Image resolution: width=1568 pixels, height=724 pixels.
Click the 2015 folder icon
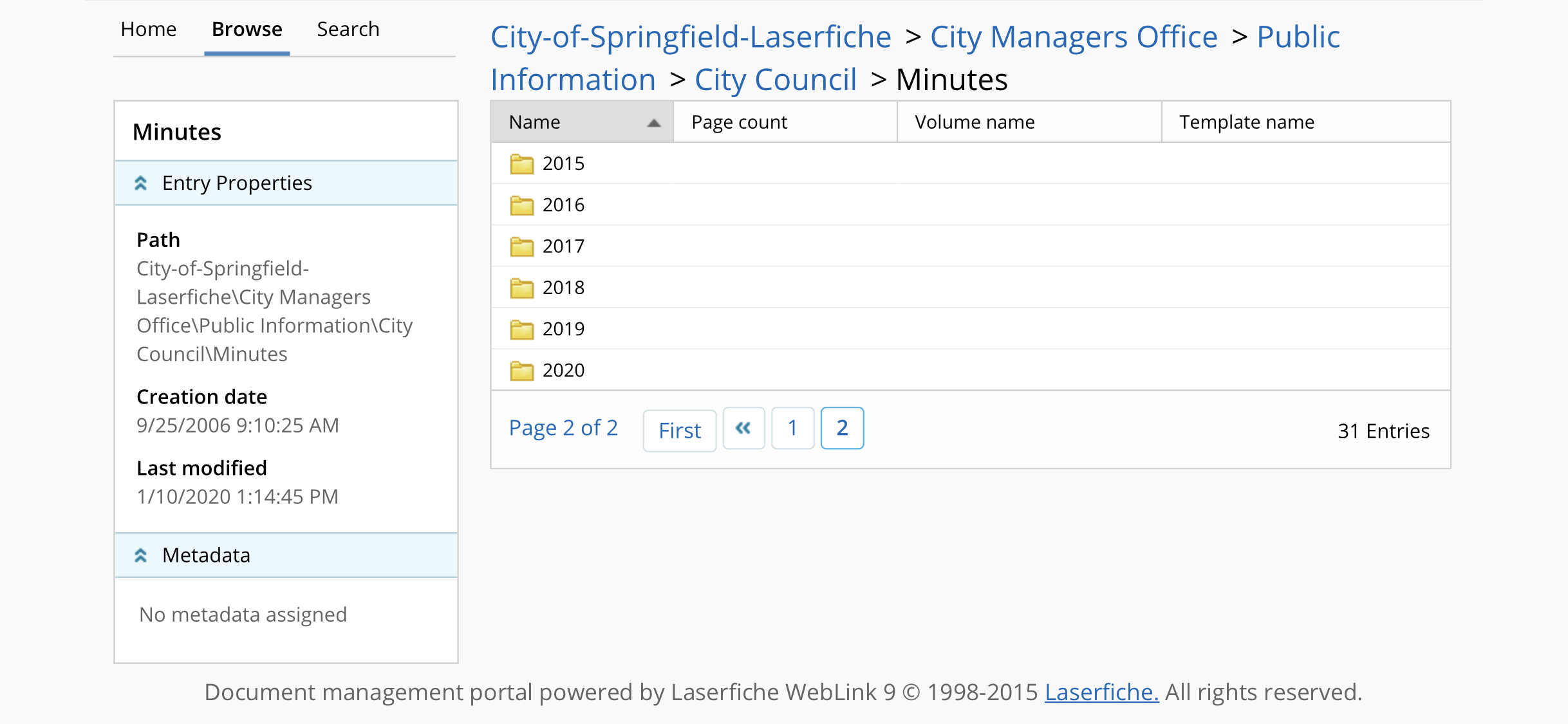[x=521, y=164]
